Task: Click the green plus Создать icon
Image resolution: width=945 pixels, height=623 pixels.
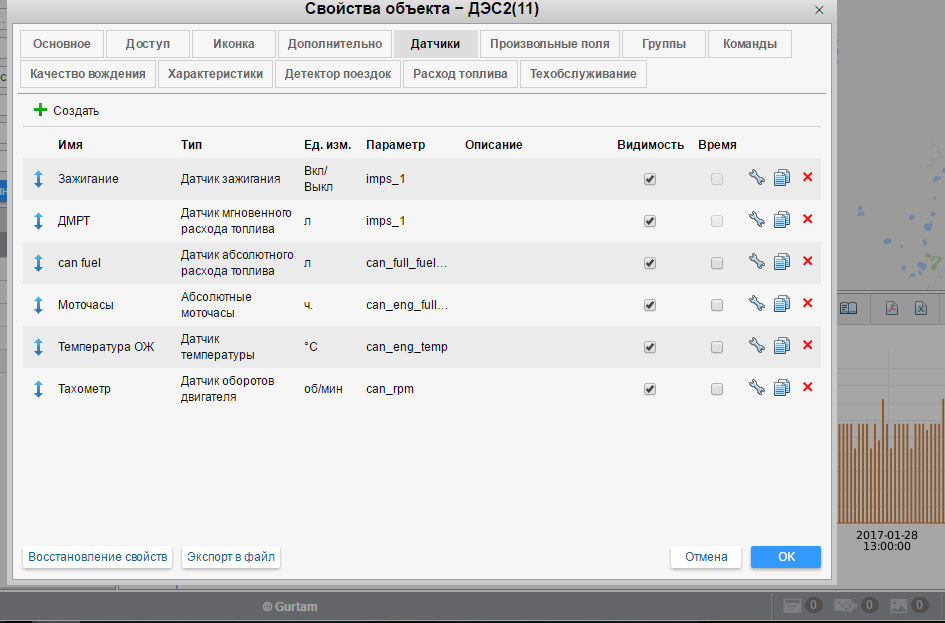Action: click(40, 110)
